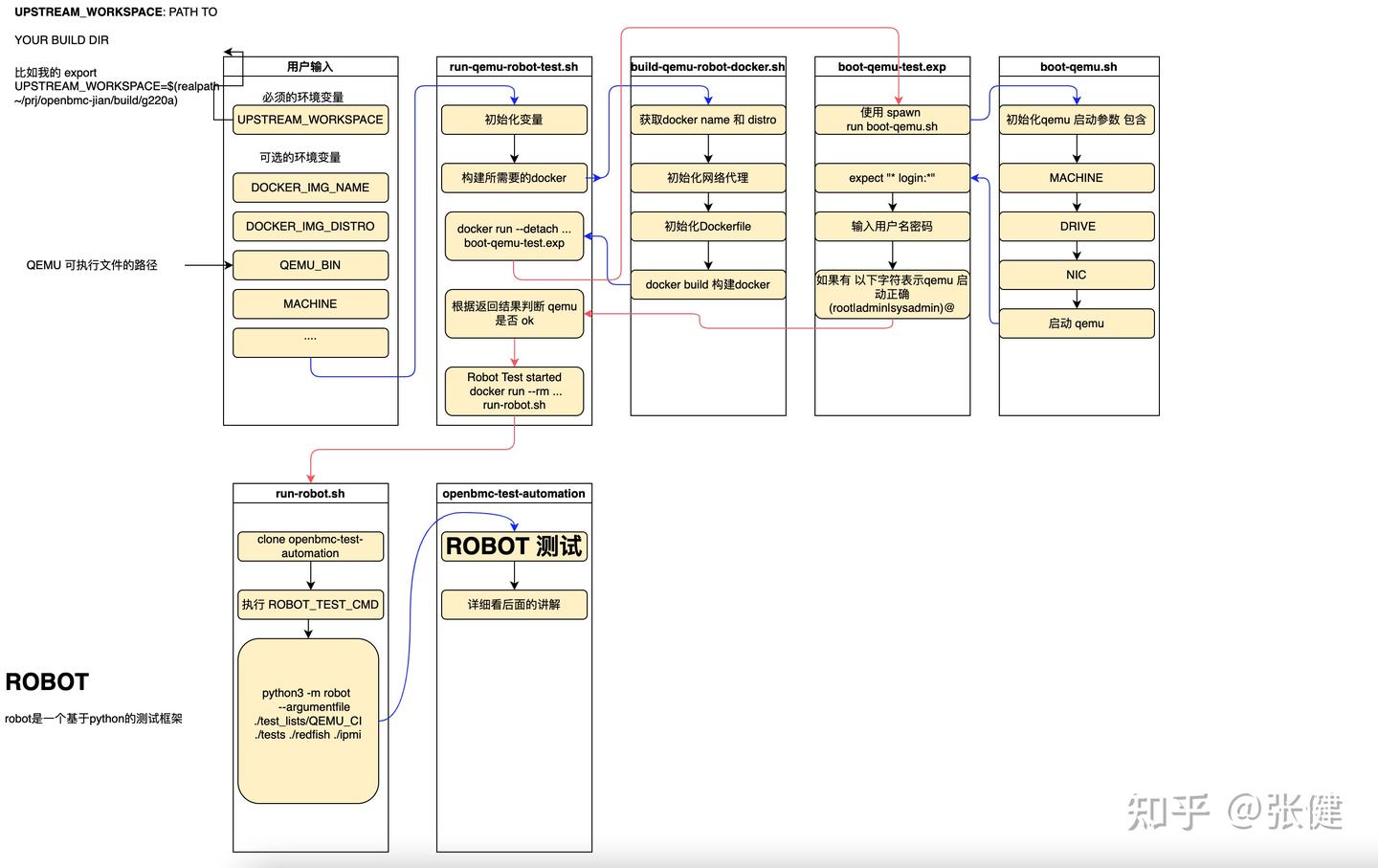Screen dimensions: 1378x868
Task: Select openbmc-test-automation column header
Action: coord(514,494)
